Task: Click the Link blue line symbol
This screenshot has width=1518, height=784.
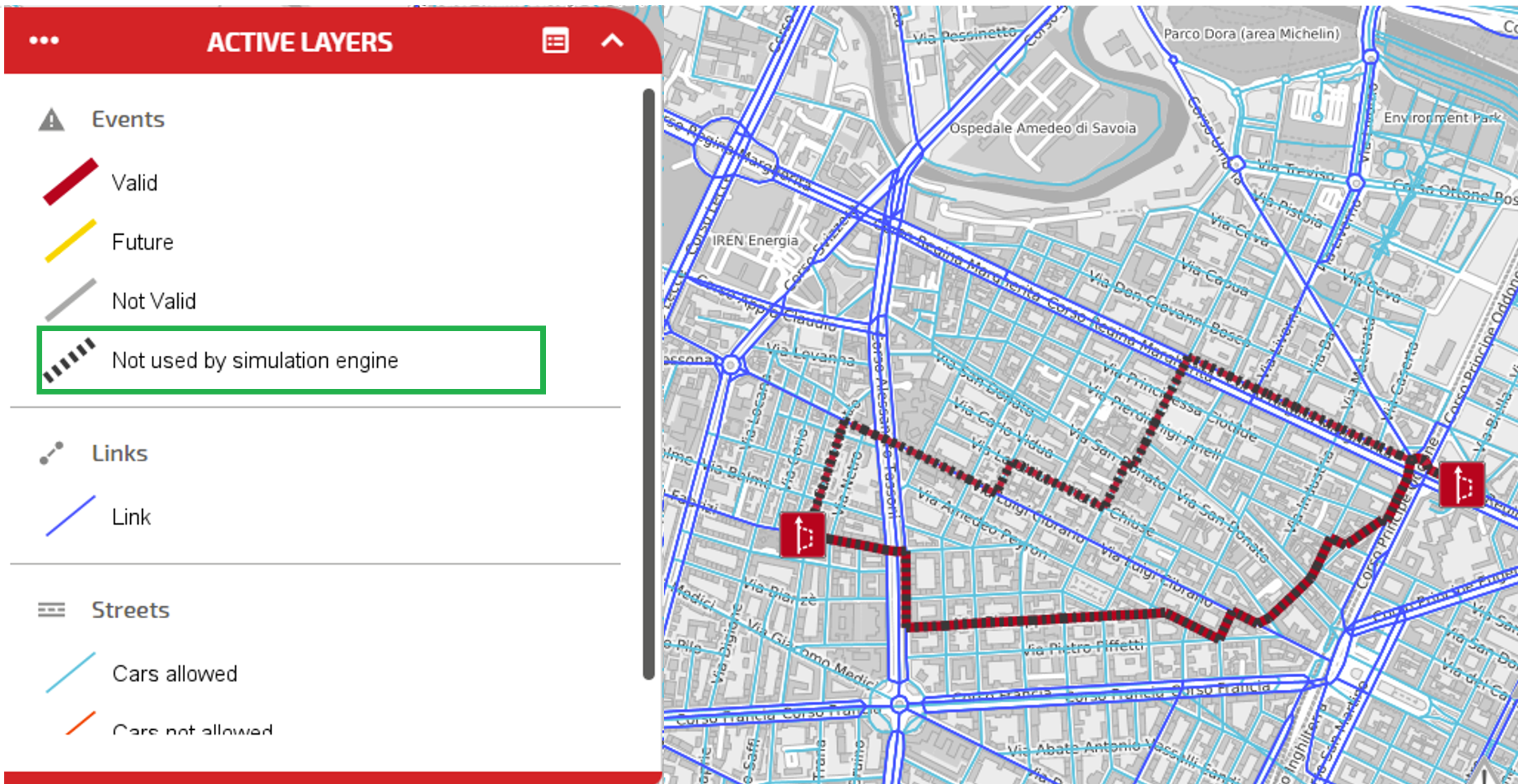Action: click(x=70, y=516)
